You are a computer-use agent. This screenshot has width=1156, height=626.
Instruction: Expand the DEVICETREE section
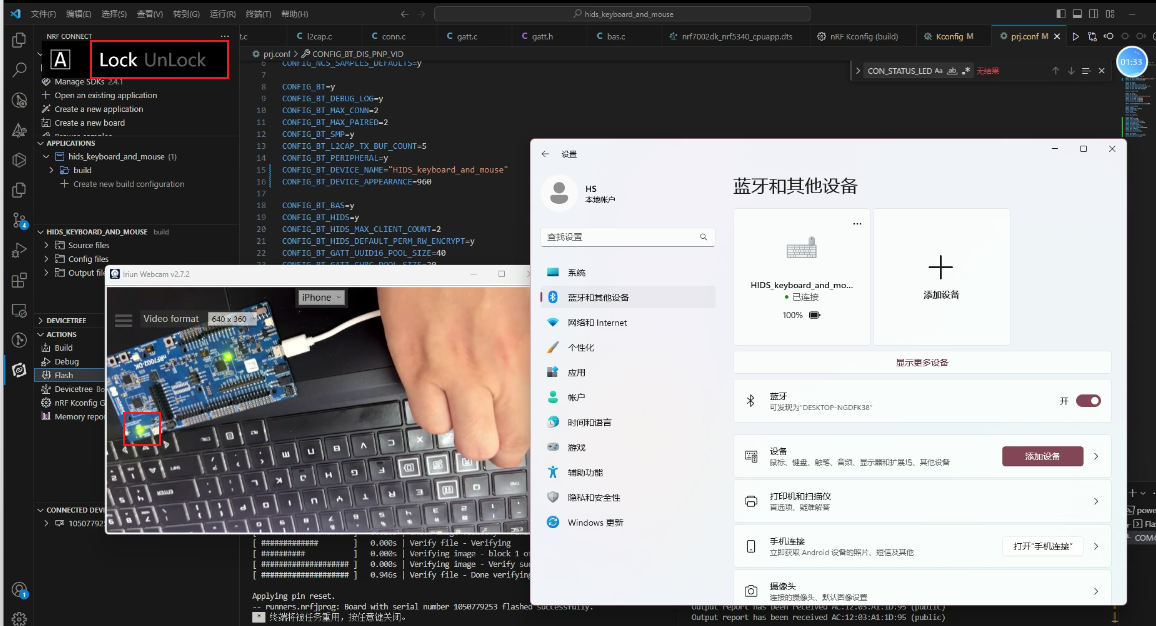click(41, 321)
